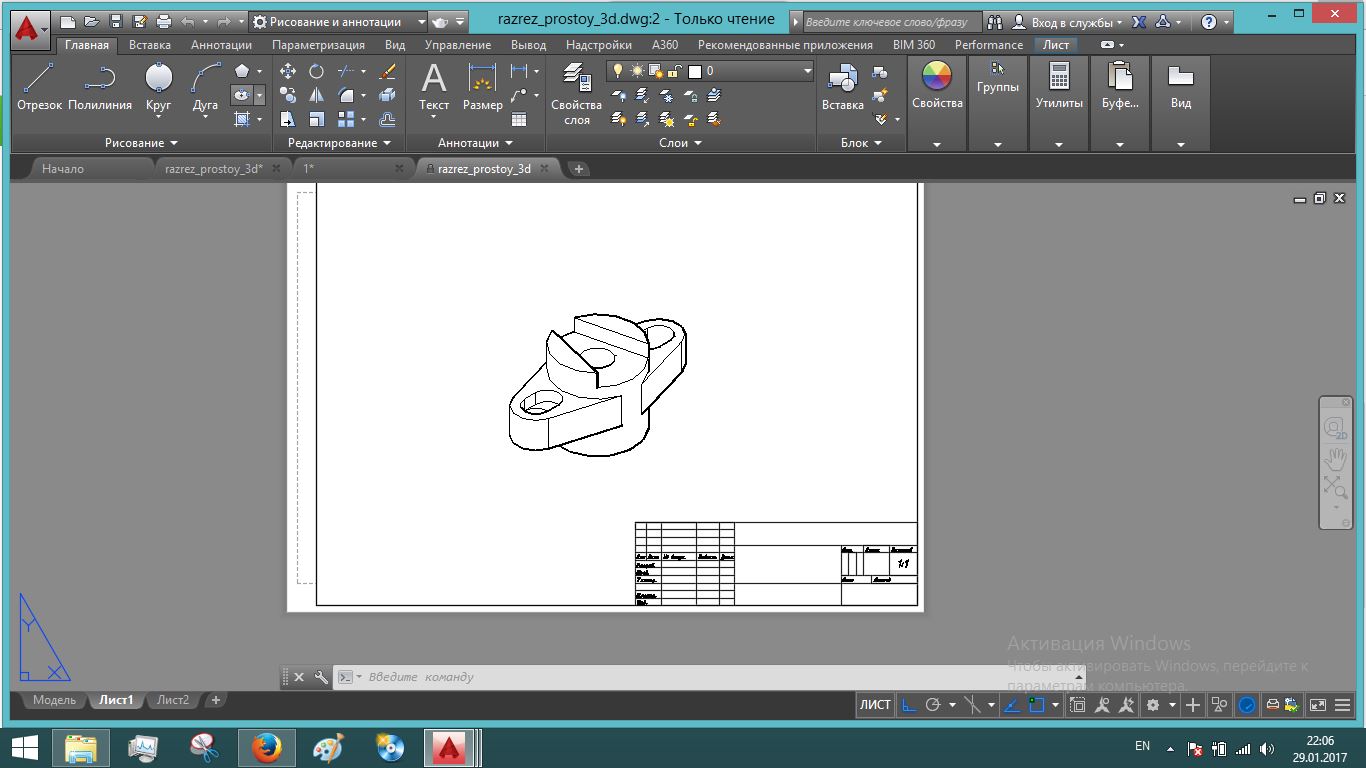Toggle ortho mode in status bar
Image resolution: width=1366 pixels, height=768 pixels.
[909, 705]
